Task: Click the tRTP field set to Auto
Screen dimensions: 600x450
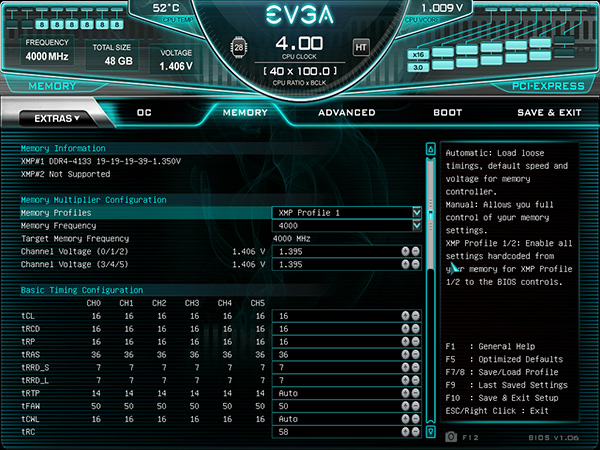Action: coord(347,393)
